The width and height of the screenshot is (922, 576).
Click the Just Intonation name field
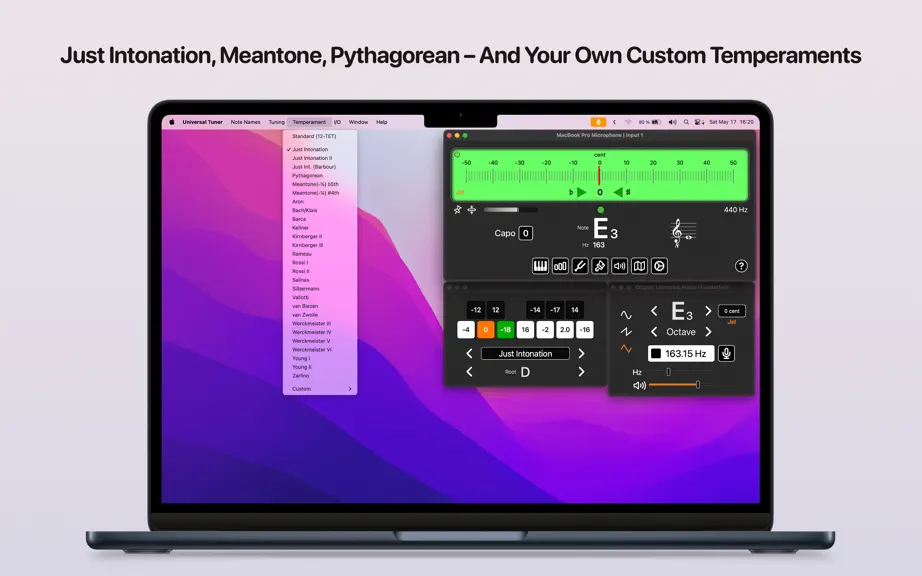(525, 354)
